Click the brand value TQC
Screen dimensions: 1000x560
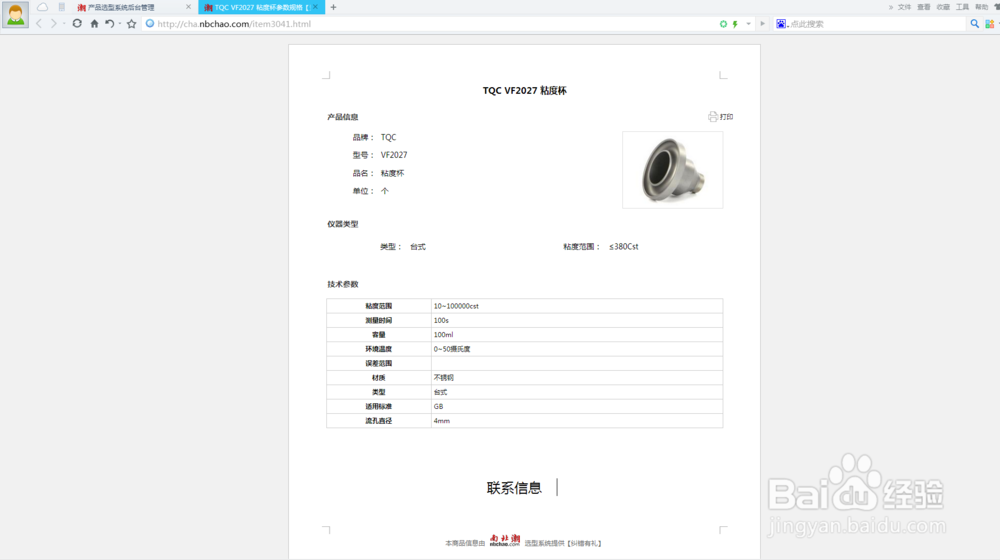tap(388, 137)
